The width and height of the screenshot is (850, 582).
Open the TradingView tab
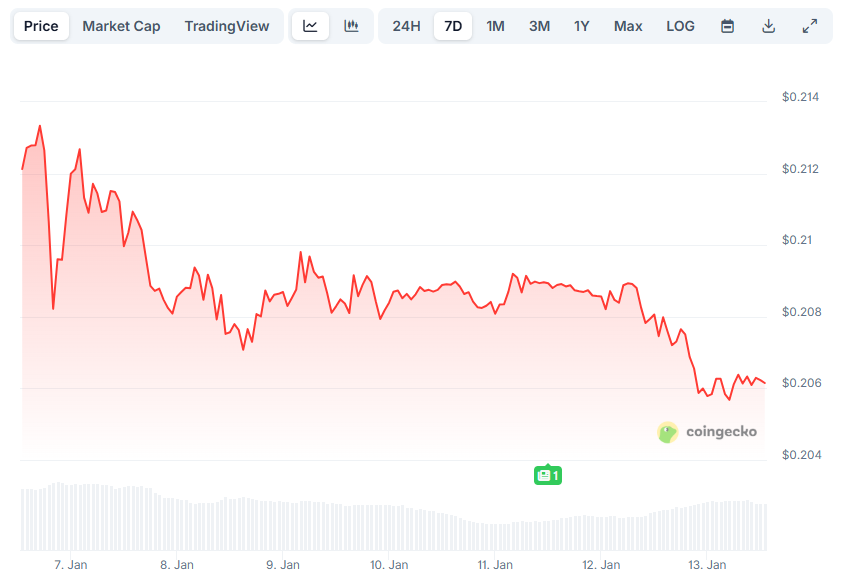227,26
